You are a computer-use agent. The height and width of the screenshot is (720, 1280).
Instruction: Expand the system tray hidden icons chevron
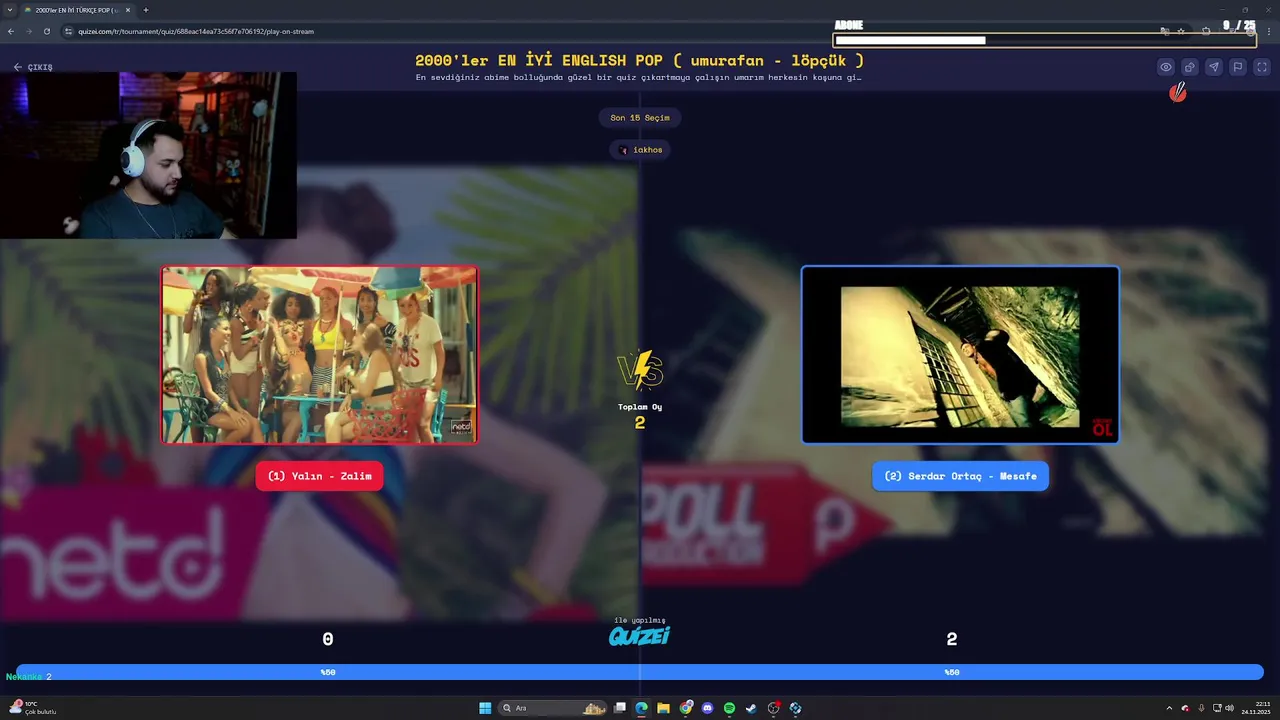[1169, 708]
